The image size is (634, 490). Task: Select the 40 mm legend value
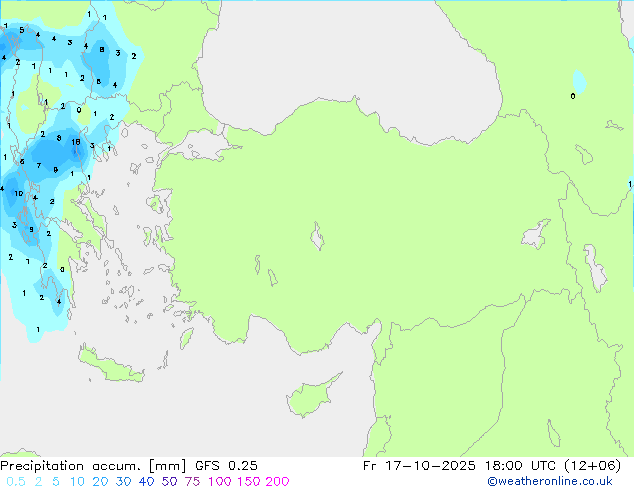(146, 482)
